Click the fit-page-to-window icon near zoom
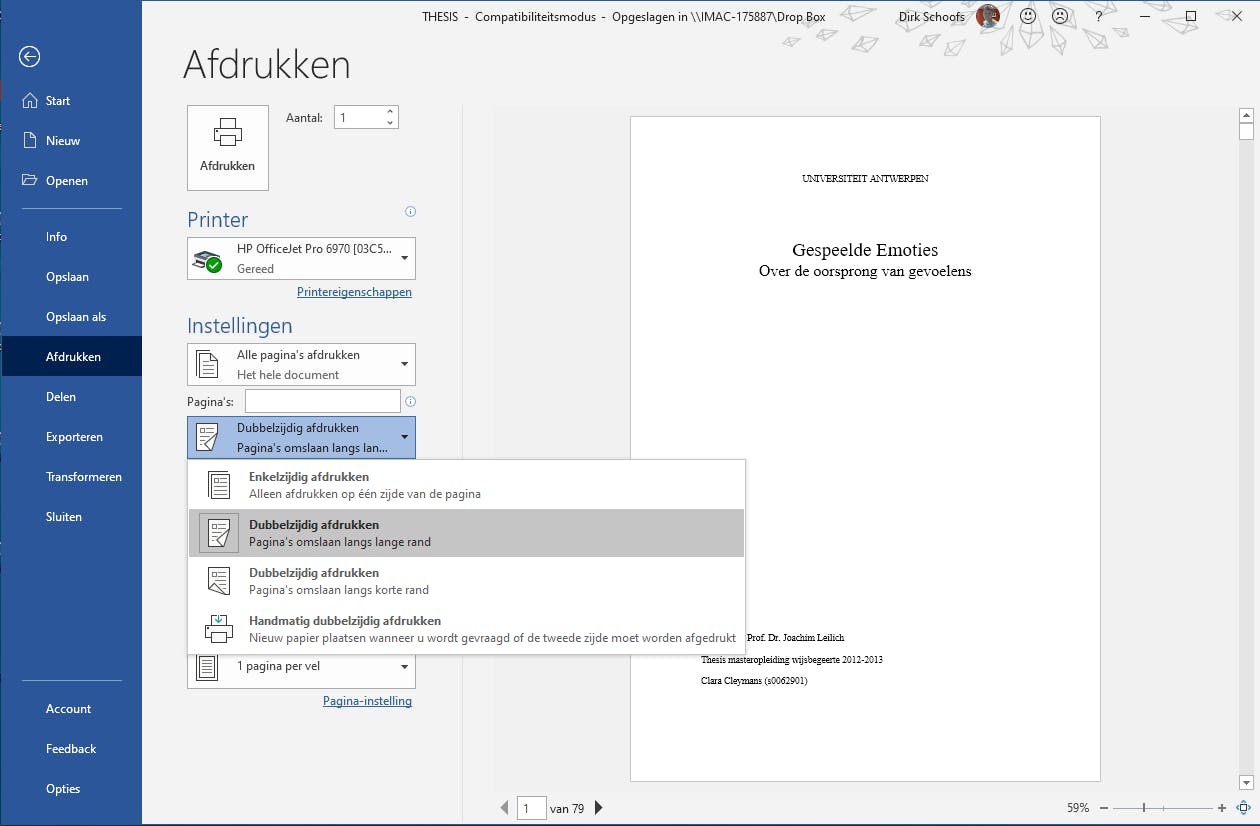 tap(1244, 807)
